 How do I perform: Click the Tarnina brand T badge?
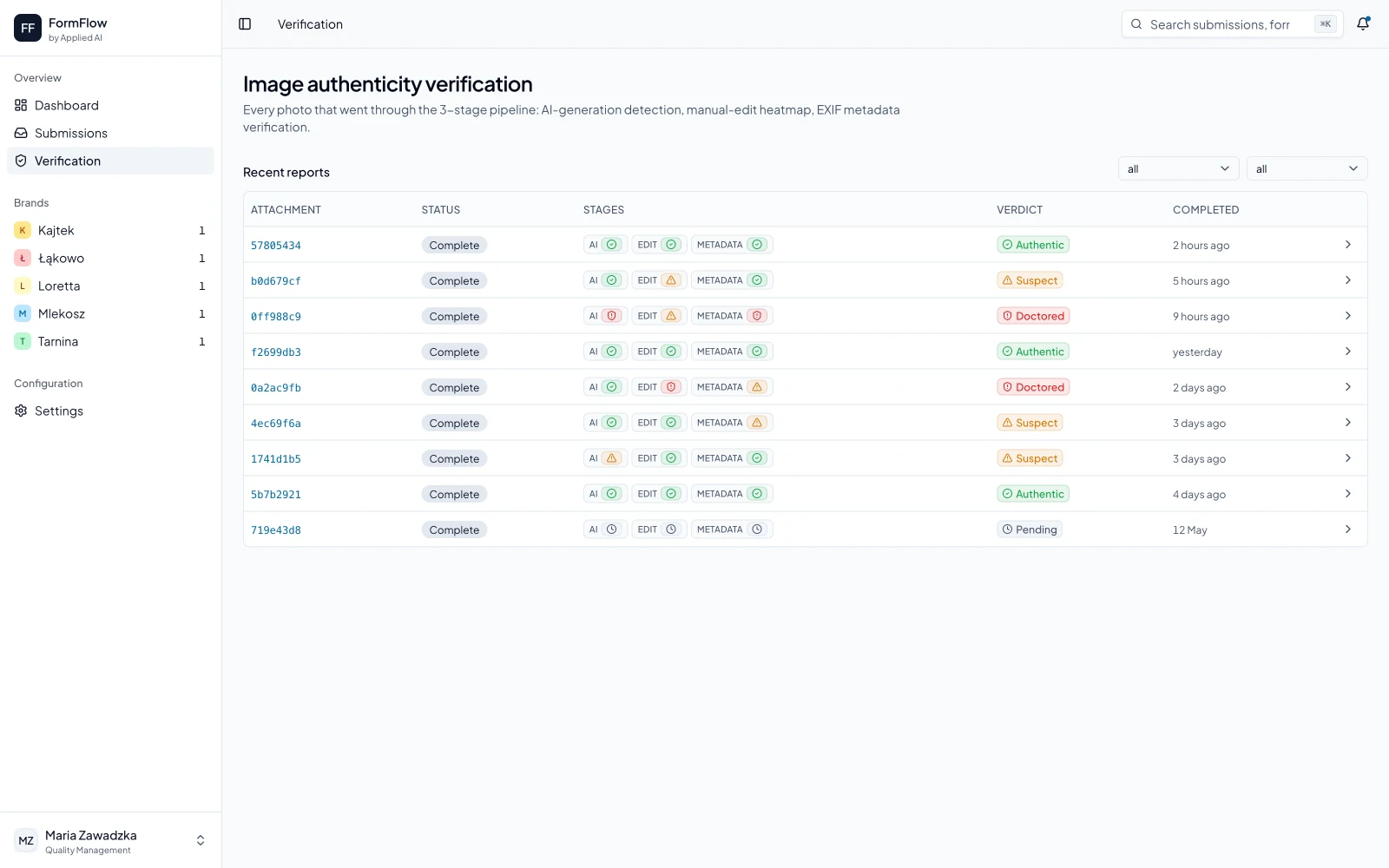coord(23,341)
